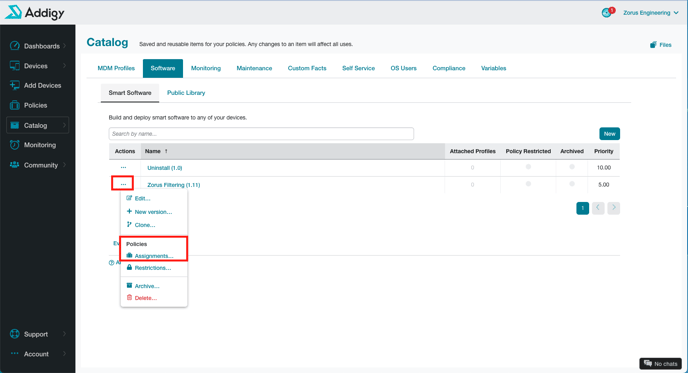688x373 pixels.
Task: Open actions menu for Zorus Filtering (1.11)
Action: [123, 184]
